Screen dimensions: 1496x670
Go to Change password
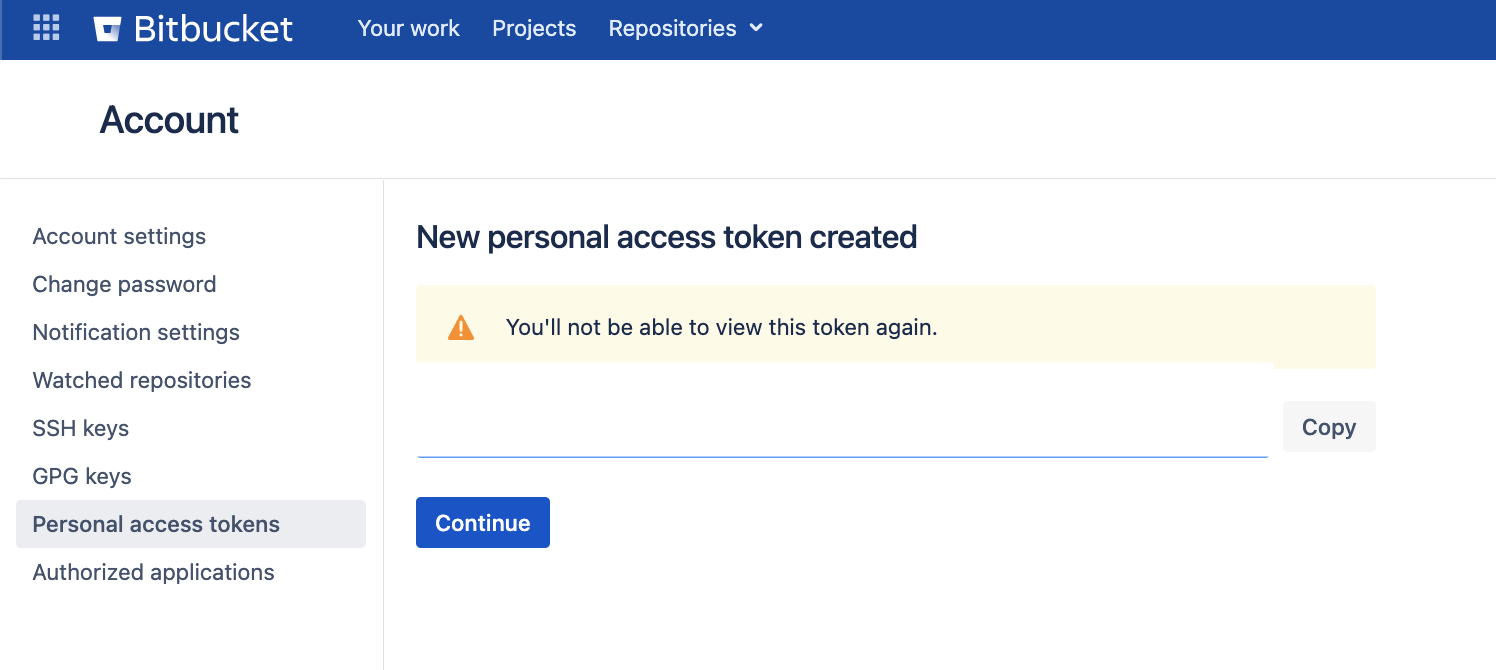pos(124,284)
